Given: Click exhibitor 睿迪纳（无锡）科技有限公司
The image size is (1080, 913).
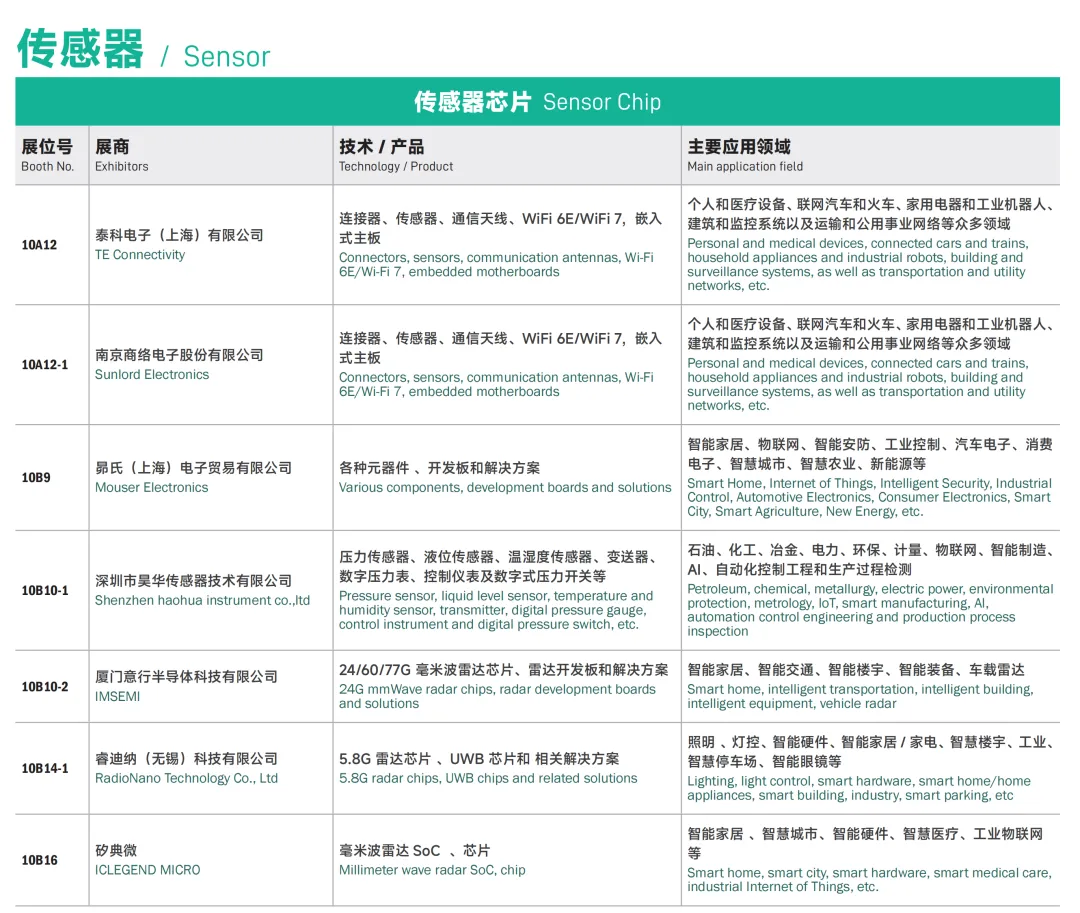Looking at the screenshot, I should (186, 759).
